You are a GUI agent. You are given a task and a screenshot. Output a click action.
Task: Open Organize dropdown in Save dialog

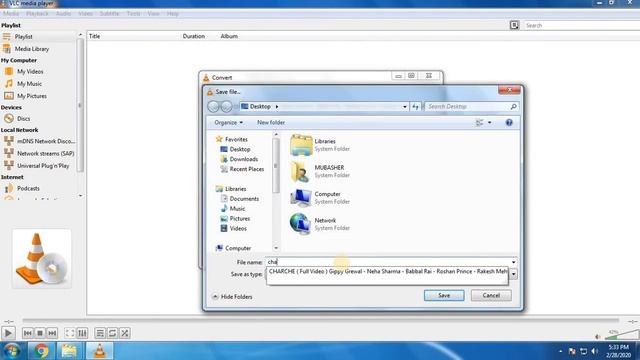(x=229, y=122)
